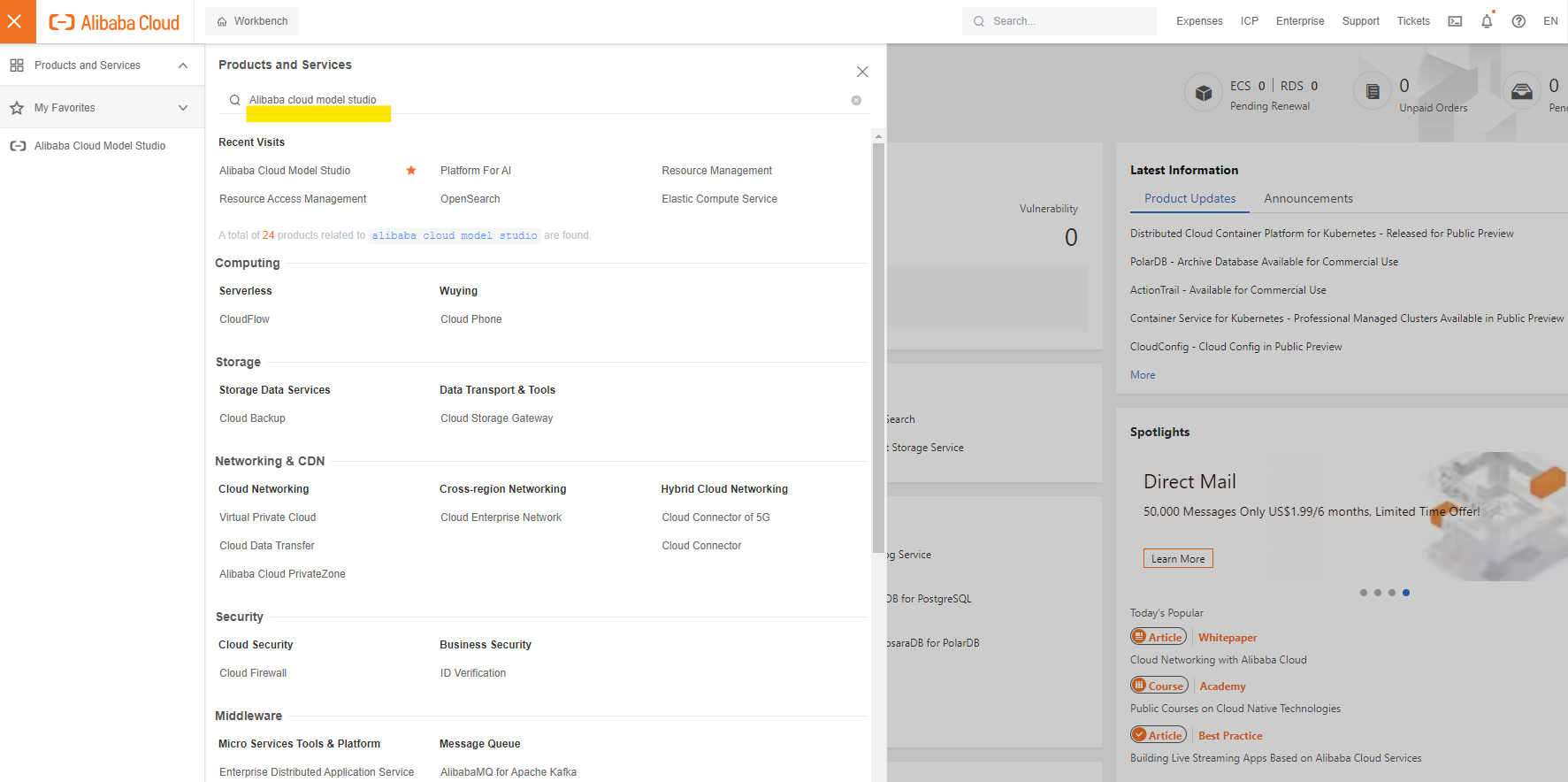Click the Unpaid Orders document icon
The height and width of the screenshot is (782, 1568).
1373,91
